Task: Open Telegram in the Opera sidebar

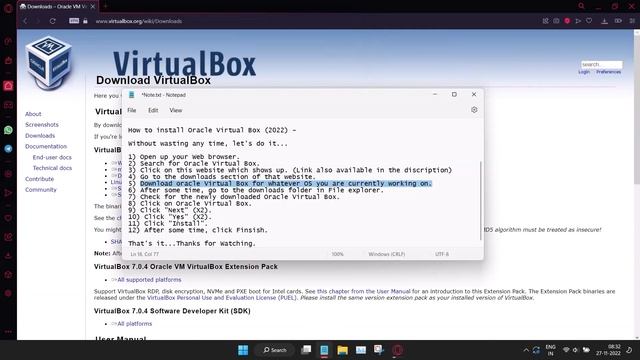Action: pyautogui.click(x=8, y=149)
